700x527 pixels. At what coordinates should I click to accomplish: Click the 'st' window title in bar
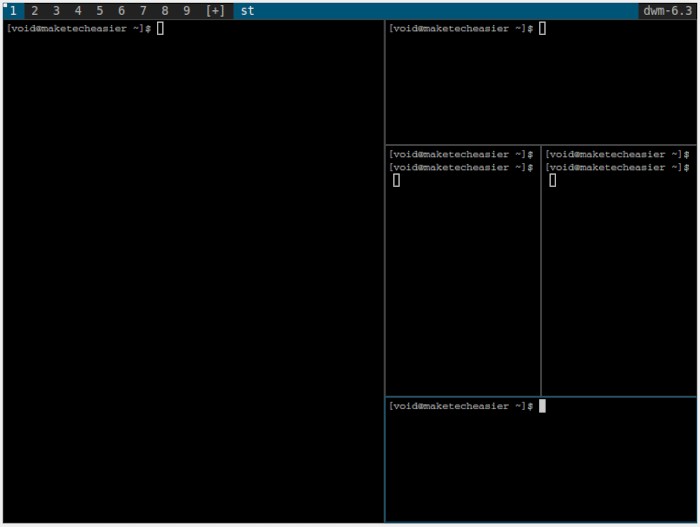click(x=247, y=11)
